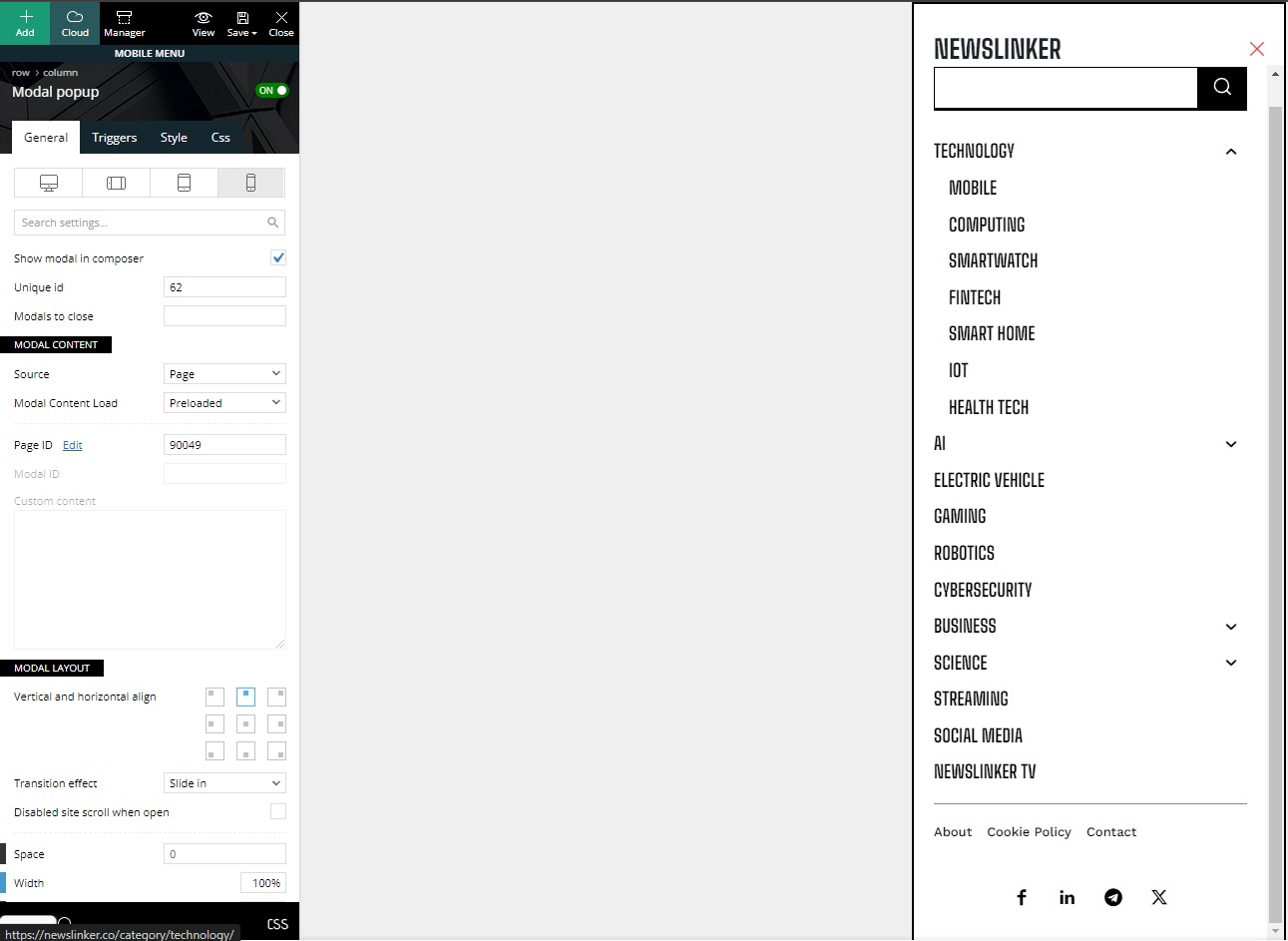Screen dimensions: 1288x941
Task: Select the desktop viewport icon
Action: [x=48, y=183]
